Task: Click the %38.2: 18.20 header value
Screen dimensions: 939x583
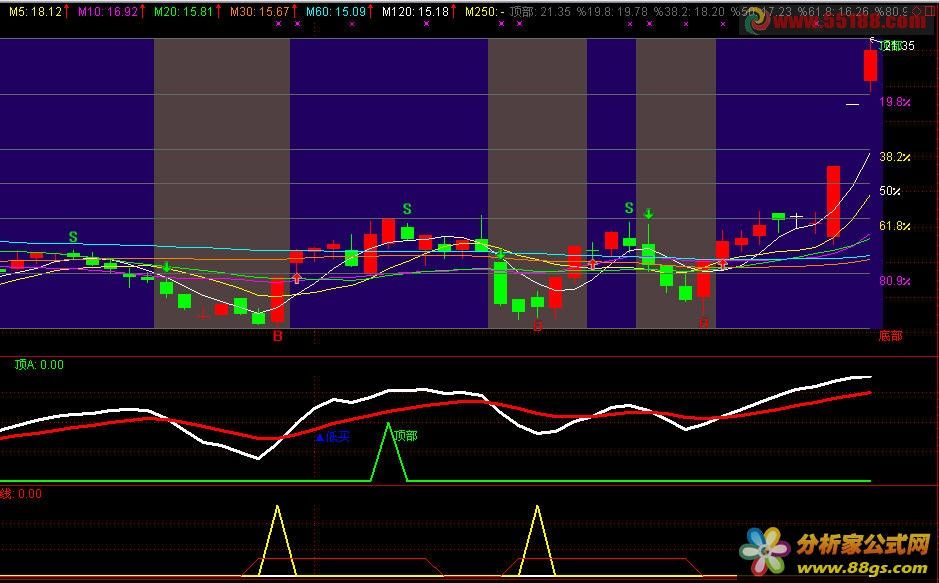Action: tap(689, 11)
